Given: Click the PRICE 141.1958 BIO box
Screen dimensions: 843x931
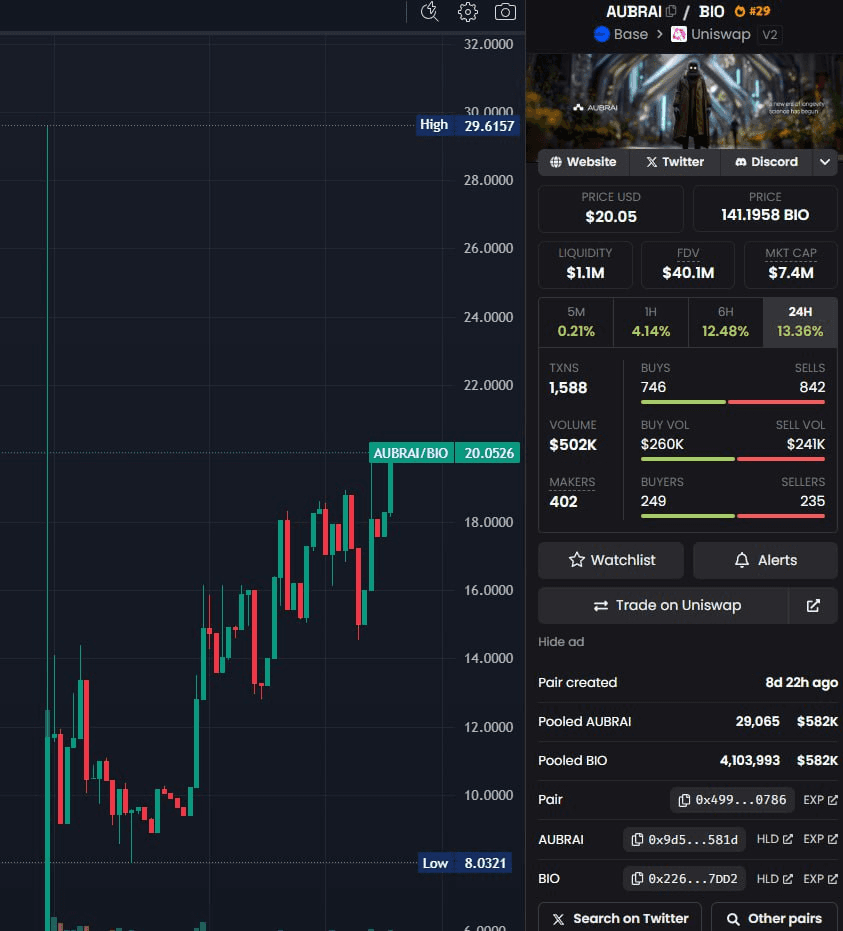Looking at the screenshot, I should click(x=765, y=208).
